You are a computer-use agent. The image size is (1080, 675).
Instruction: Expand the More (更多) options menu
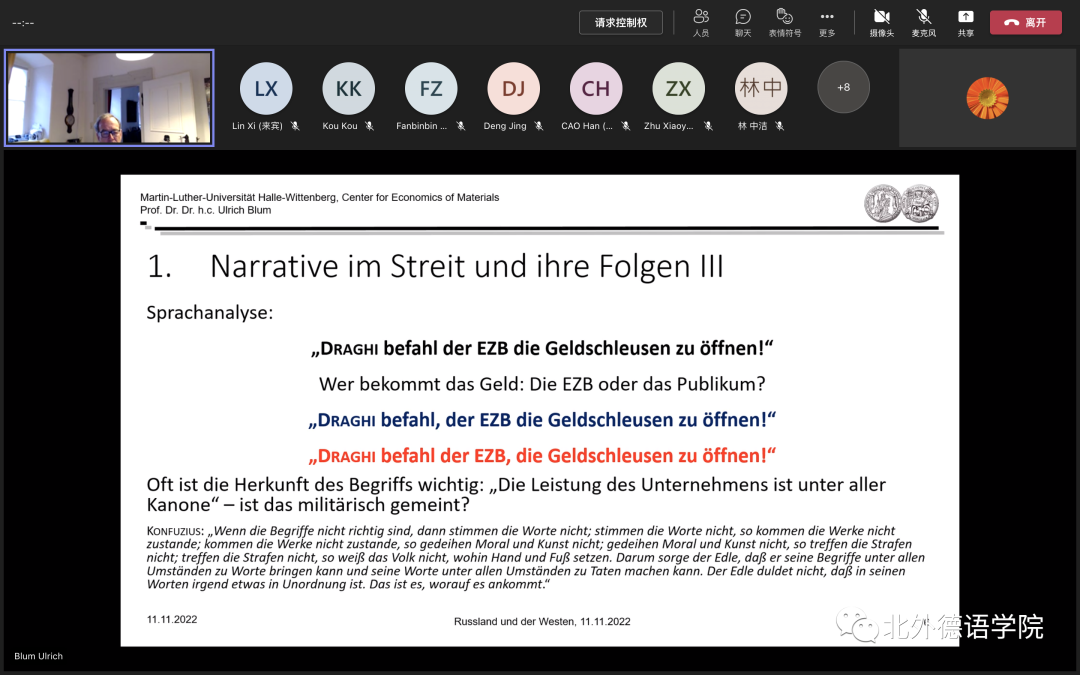point(827,22)
